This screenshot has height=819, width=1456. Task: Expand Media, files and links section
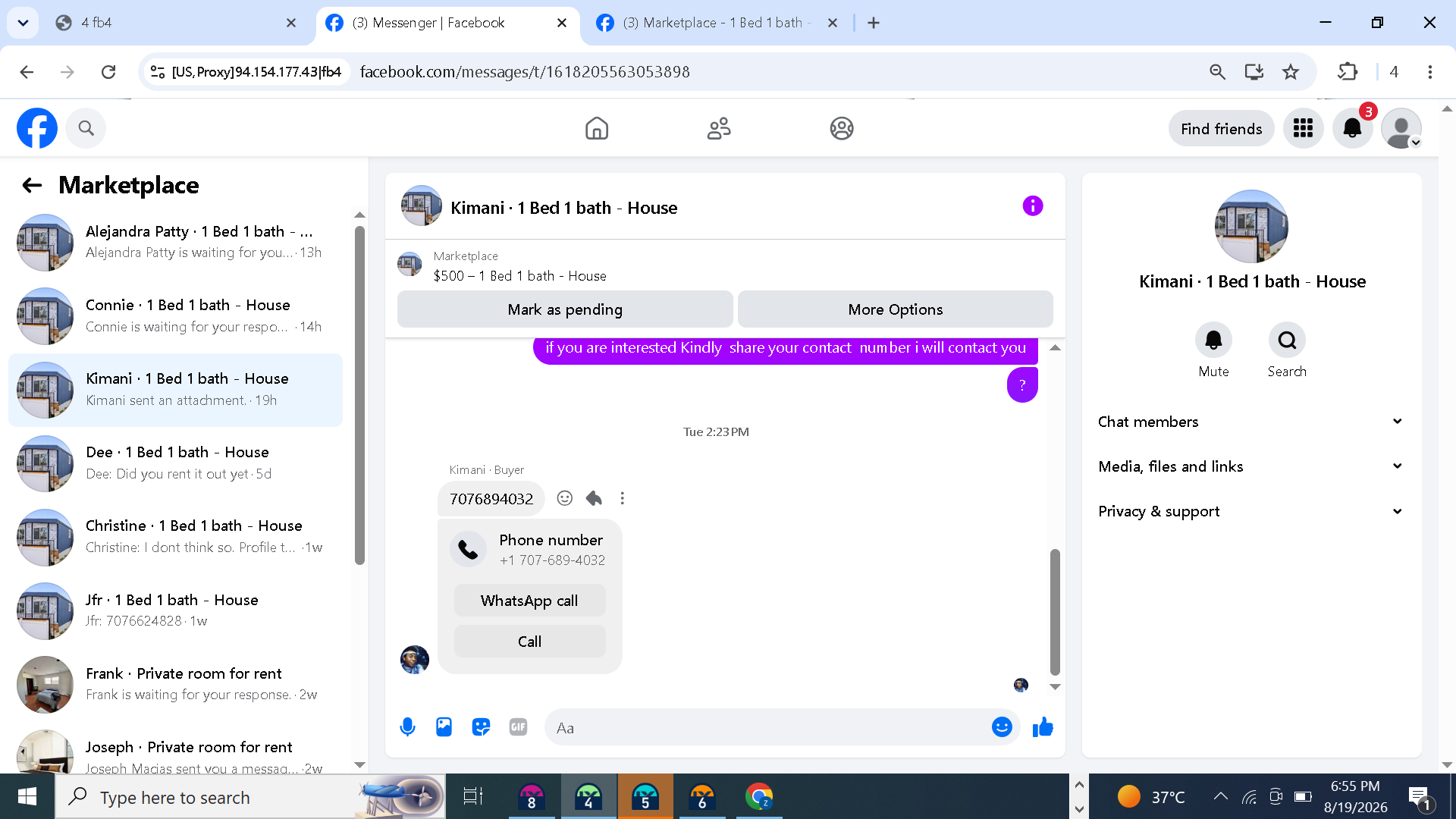click(x=1251, y=466)
